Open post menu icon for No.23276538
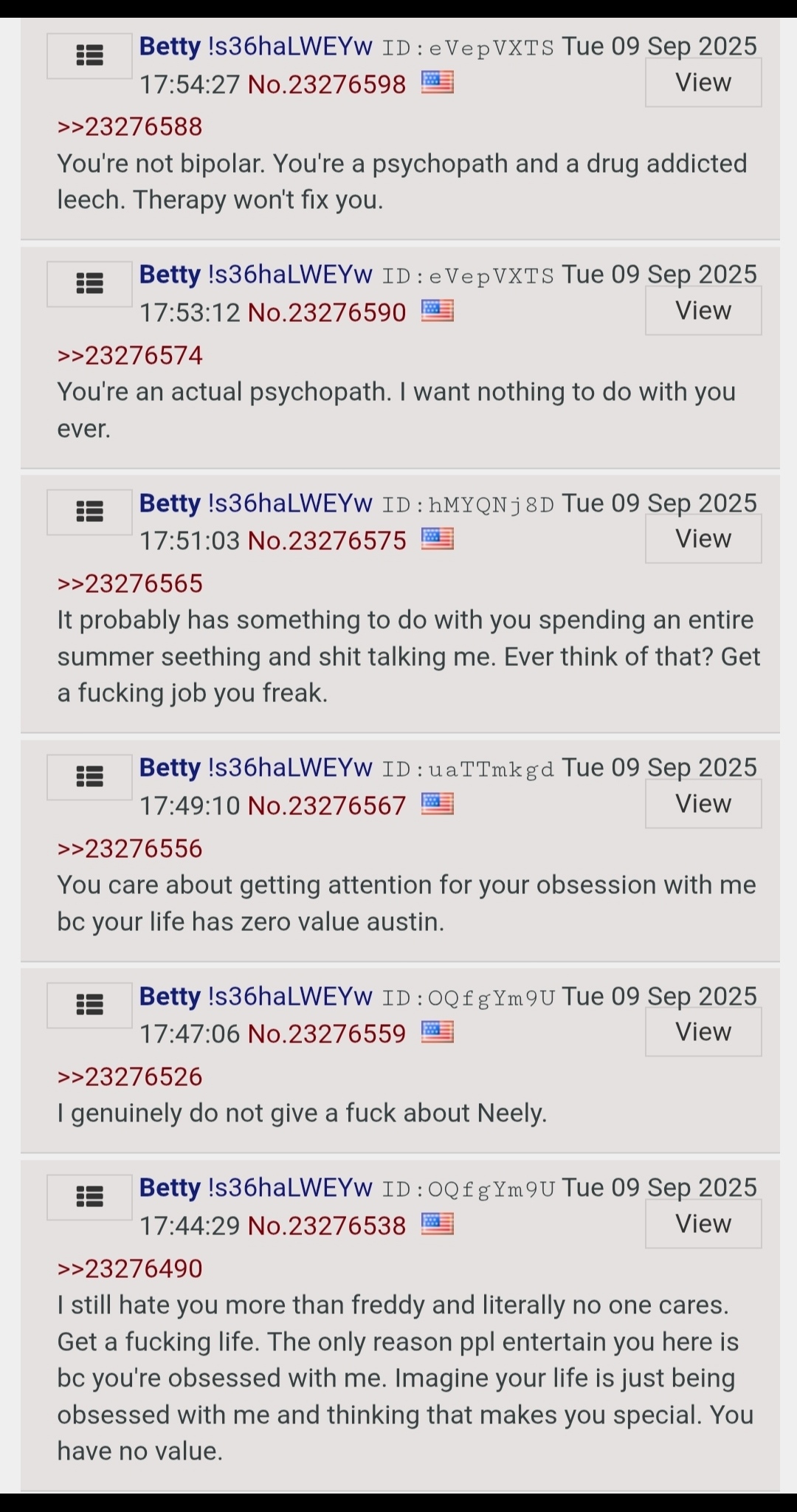Viewport: 797px width, 1512px height. tap(89, 1197)
